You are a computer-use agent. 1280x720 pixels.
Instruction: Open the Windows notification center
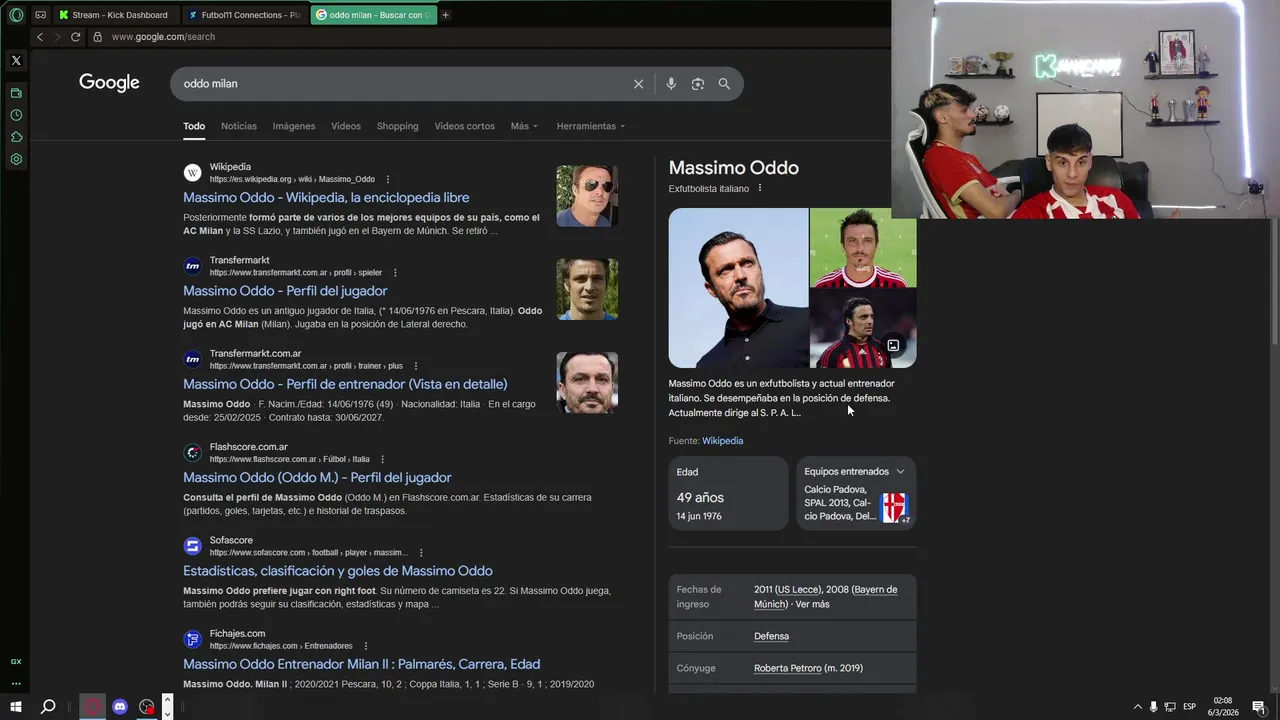[1258, 707]
